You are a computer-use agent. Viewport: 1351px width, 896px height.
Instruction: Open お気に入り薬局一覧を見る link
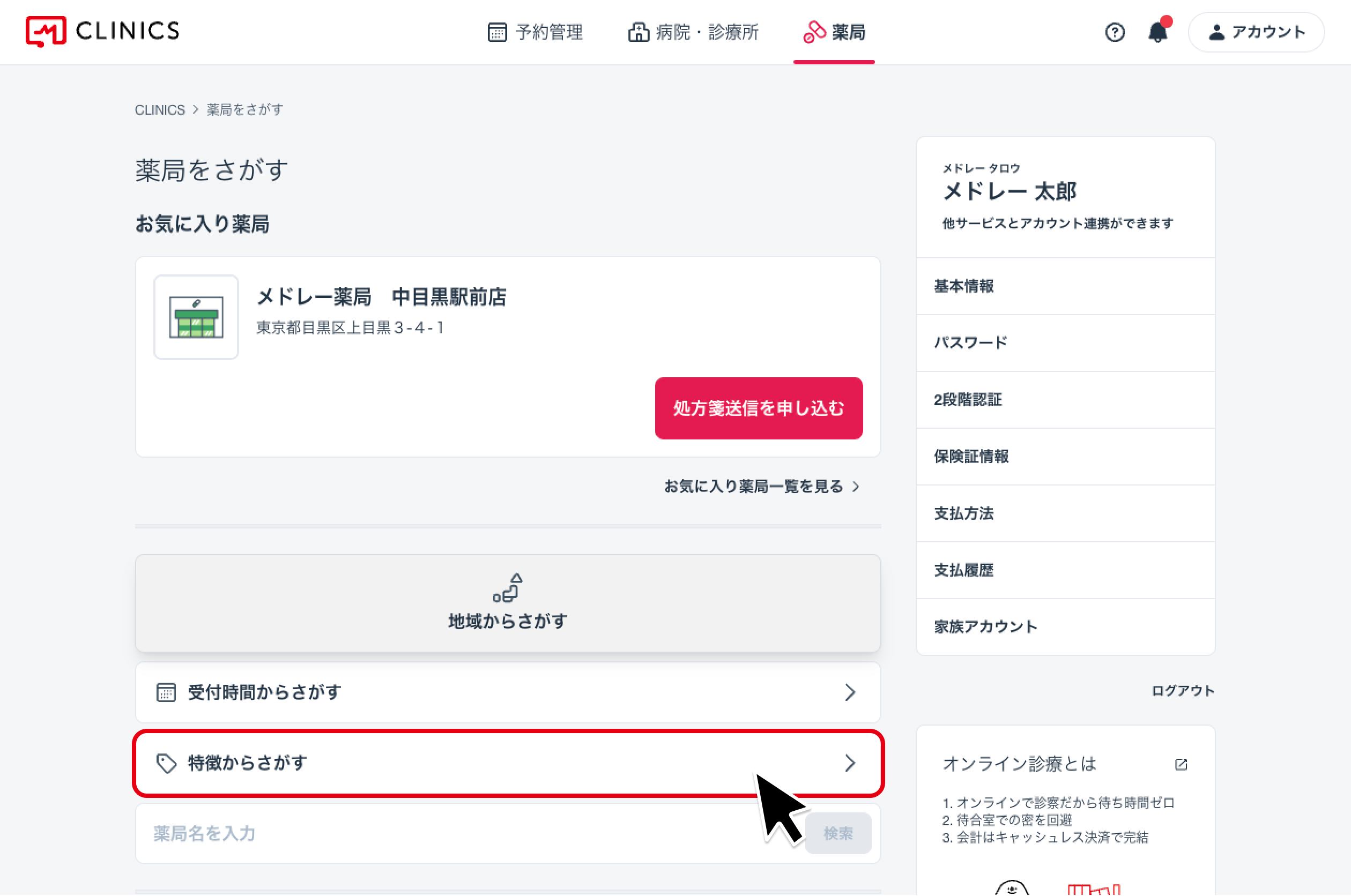[761, 486]
